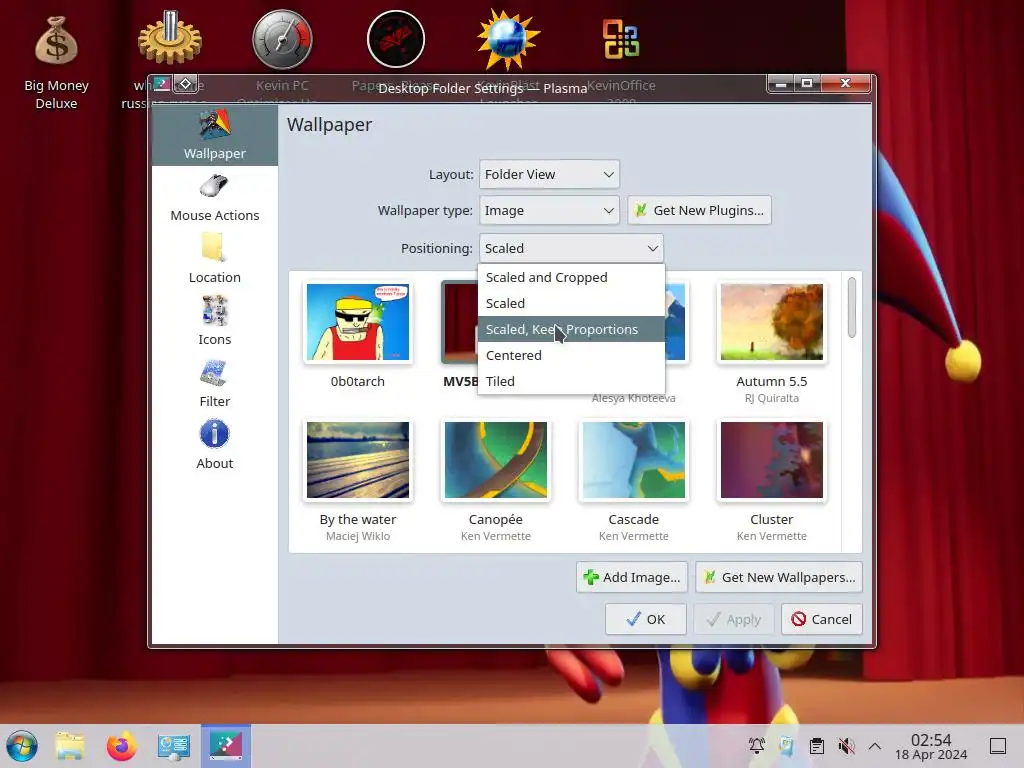
Task: Launch Firefox from the taskbar
Action: 122,746
